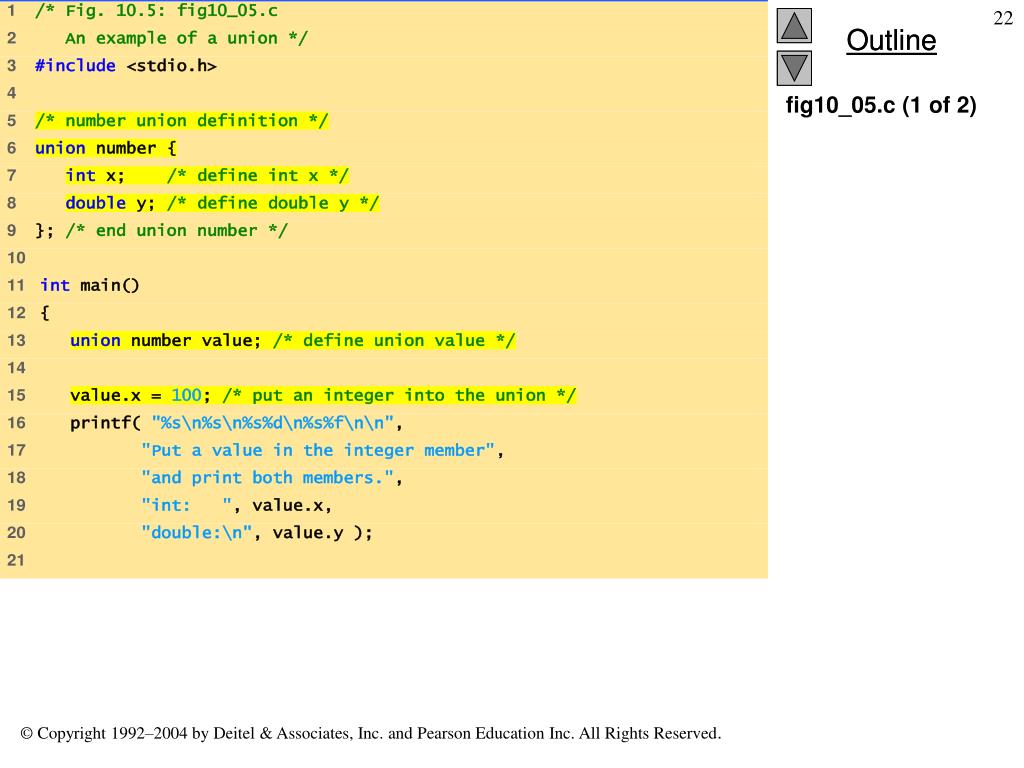Click the 'int main()' line
This screenshot has height=768, width=1024.
(x=89, y=285)
